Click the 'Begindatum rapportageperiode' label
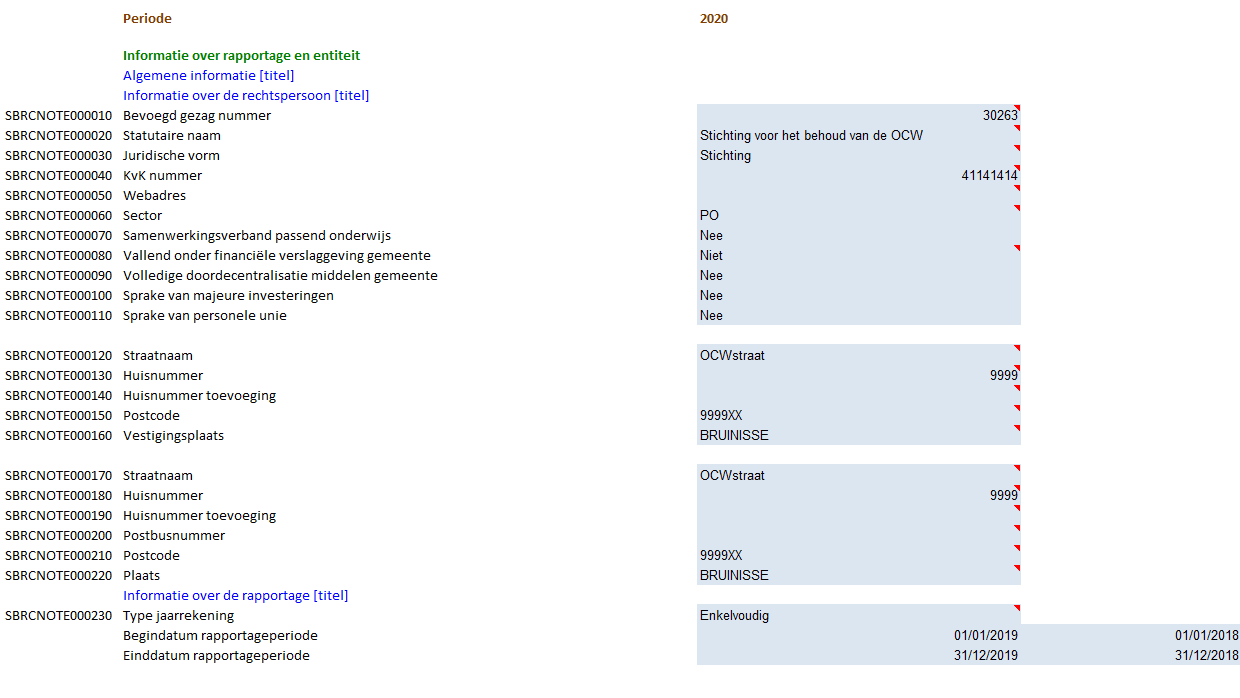1240x698 pixels. (x=220, y=636)
